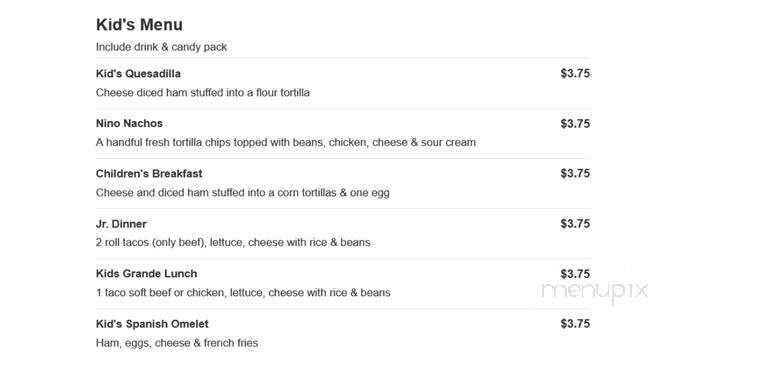Click the Kid's Quesadilla $3.75 price
774x373 pixels.
click(575, 74)
